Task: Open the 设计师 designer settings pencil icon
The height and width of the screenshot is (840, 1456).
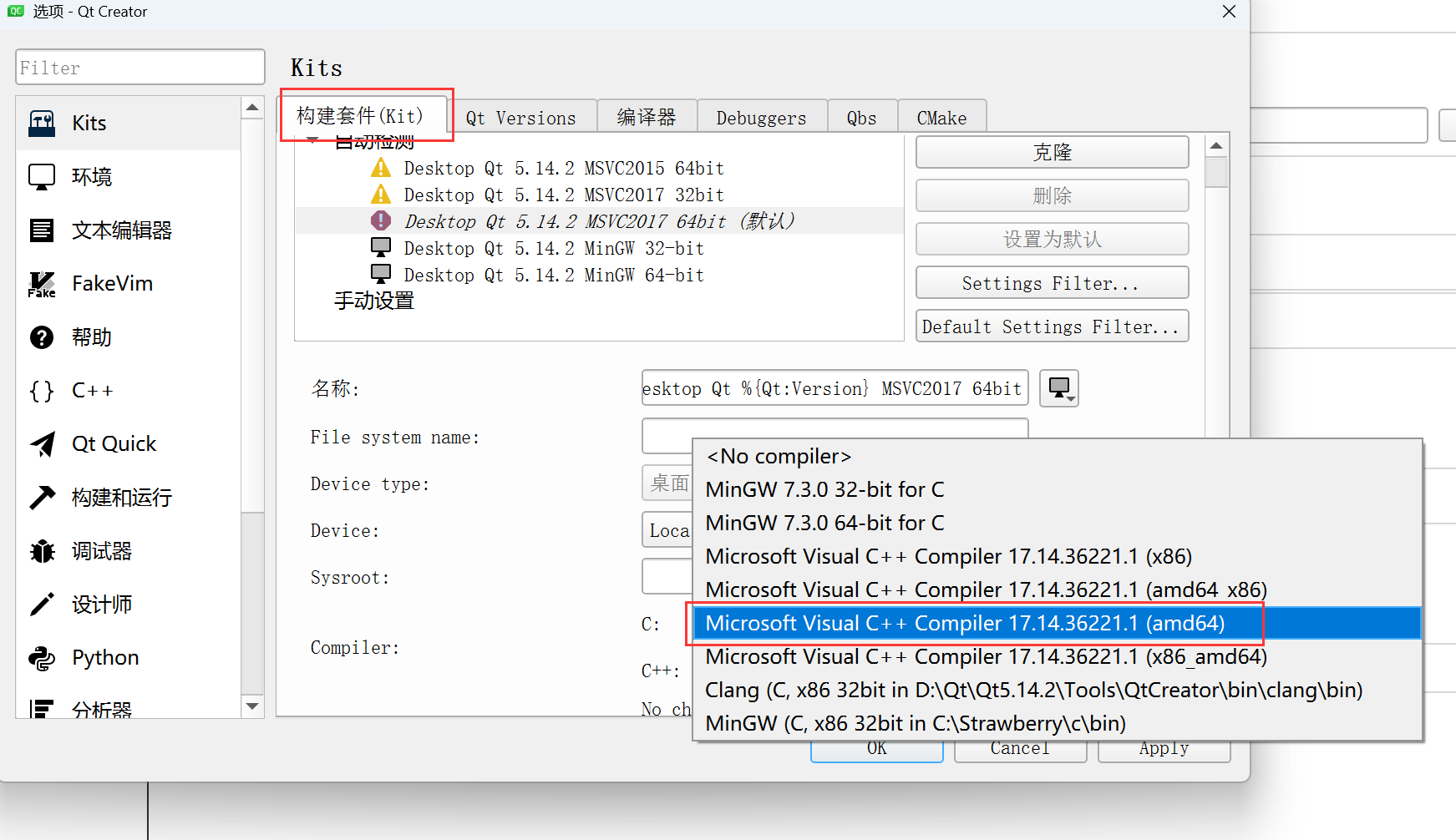Action: pos(42,605)
